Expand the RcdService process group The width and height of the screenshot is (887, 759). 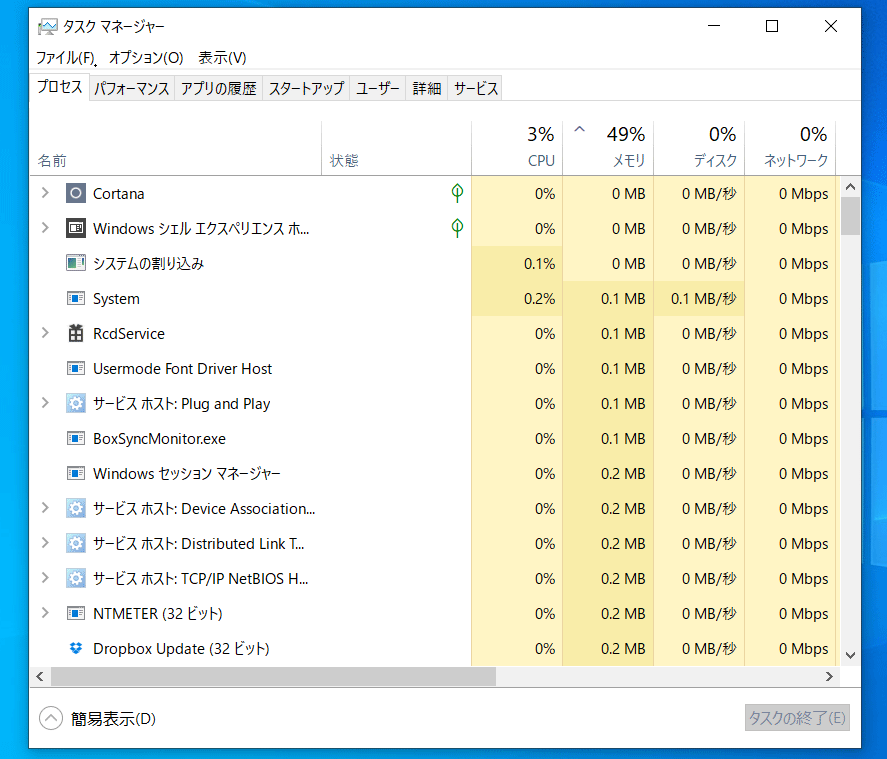(45, 333)
